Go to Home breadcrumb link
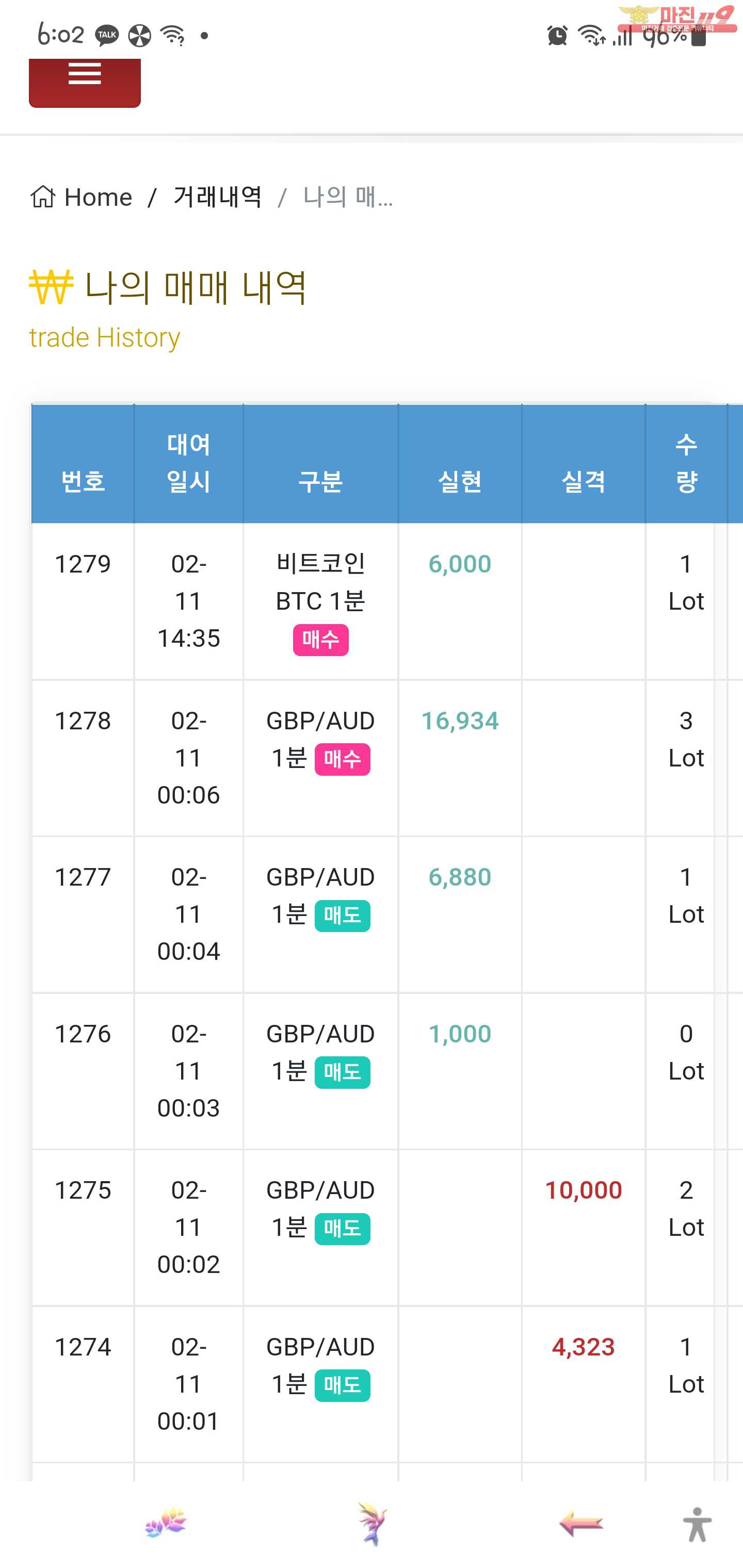Screen dimensions: 743x1568 [x=98, y=197]
